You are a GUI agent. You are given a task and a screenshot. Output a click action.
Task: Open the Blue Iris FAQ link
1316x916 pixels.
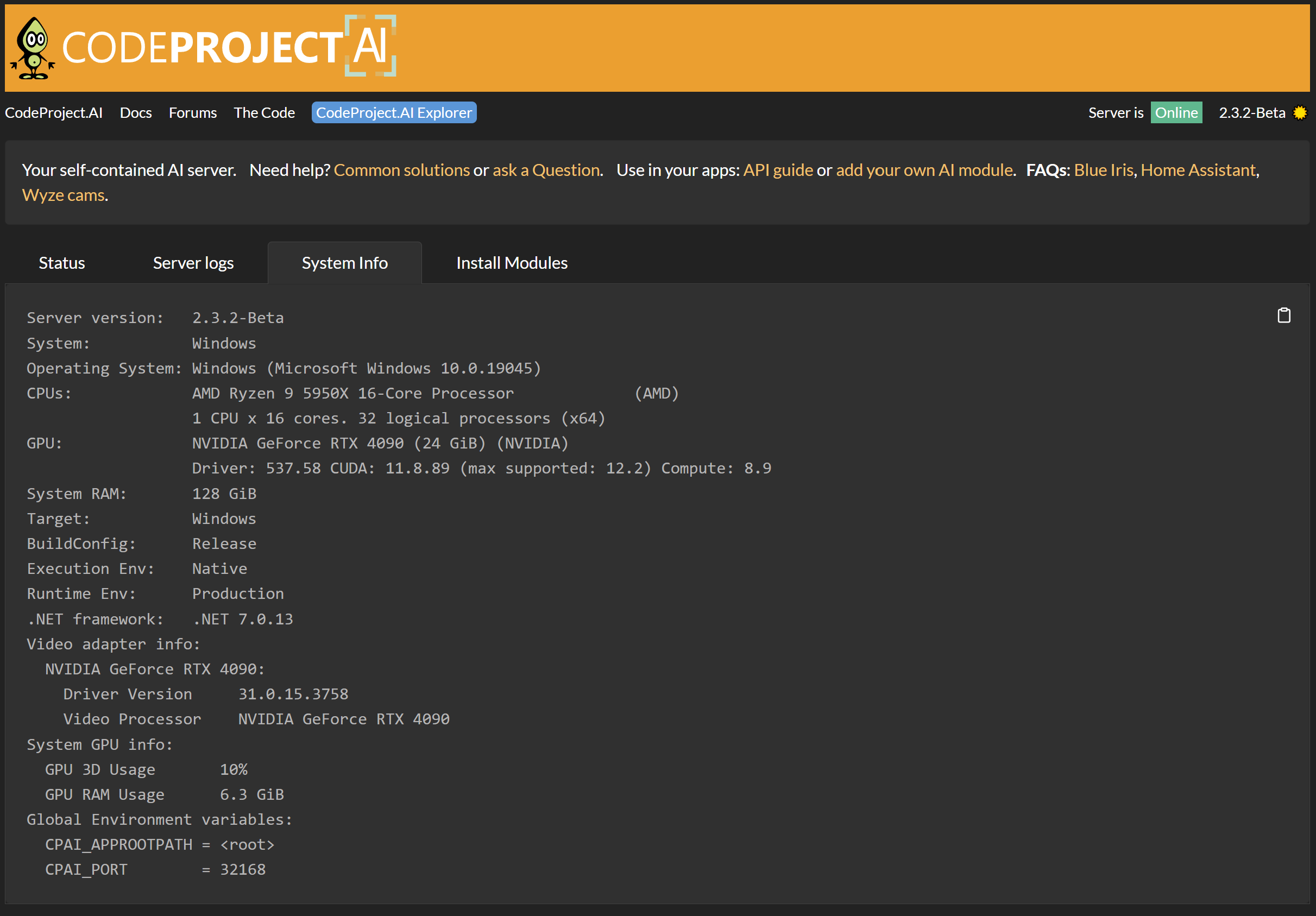pos(1103,170)
